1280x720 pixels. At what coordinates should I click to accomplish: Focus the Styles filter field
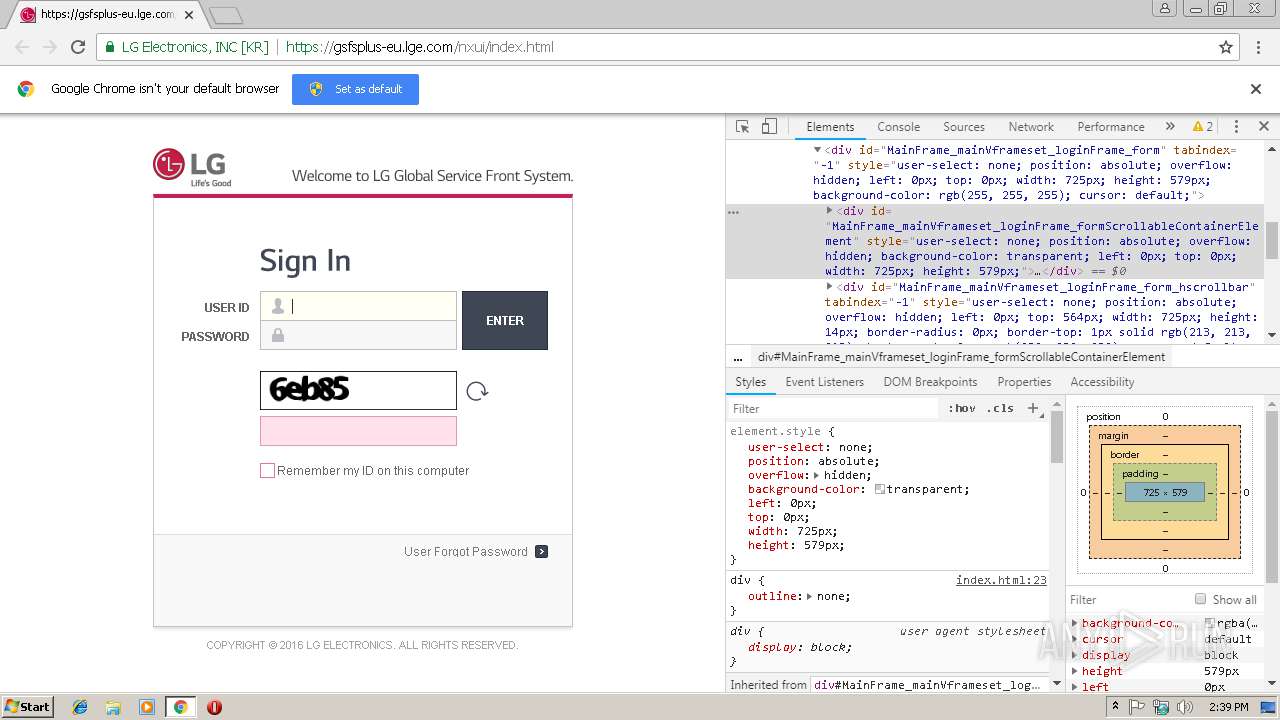point(836,408)
